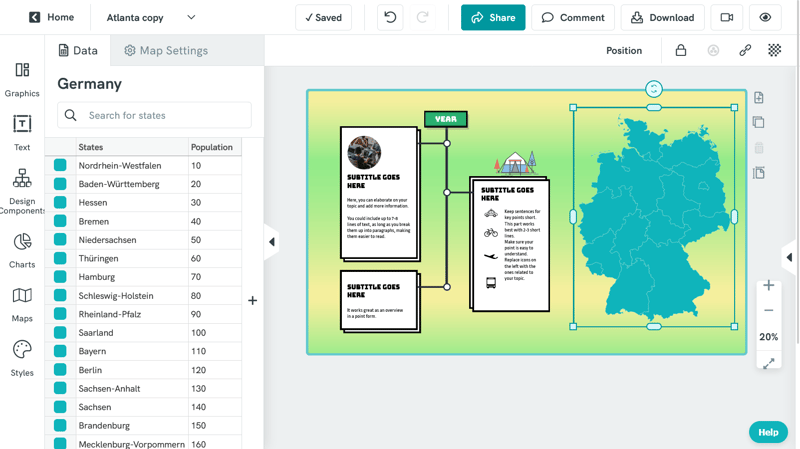Open presentation video mode icon
Viewport: 800px width, 449px height.
coord(727,17)
